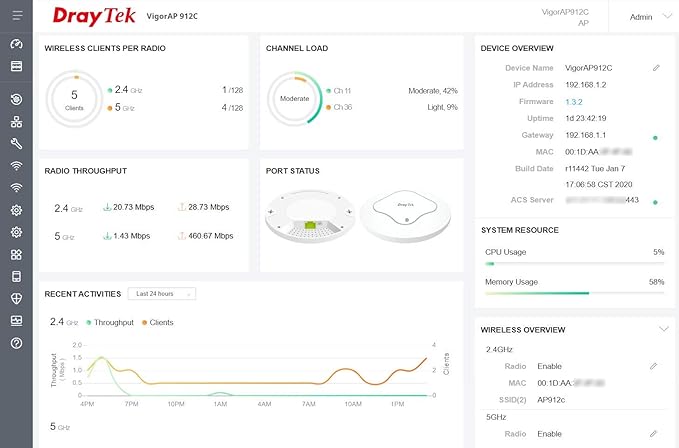Open the Last 24 hours dropdown
The width and height of the screenshot is (679, 448).
point(161,293)
